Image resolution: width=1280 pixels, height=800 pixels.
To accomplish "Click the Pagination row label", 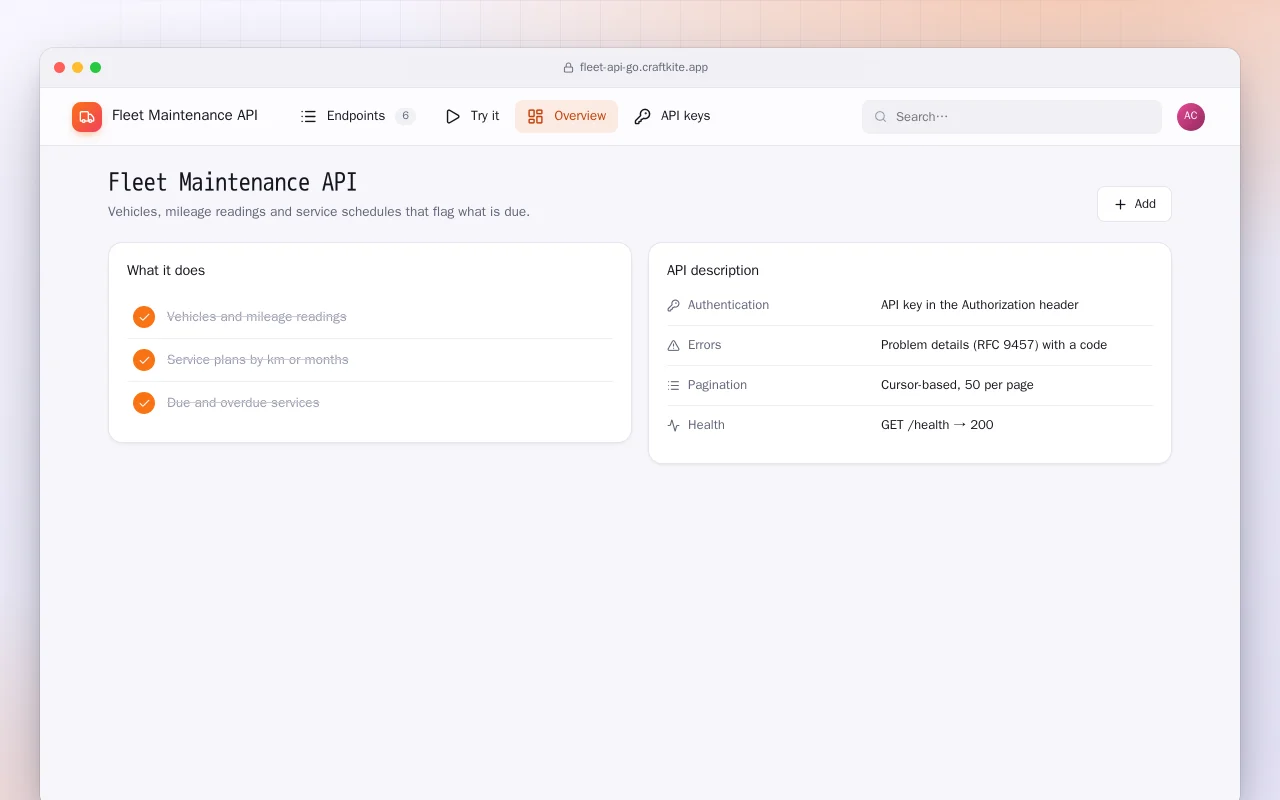I will tap(717, 385).
